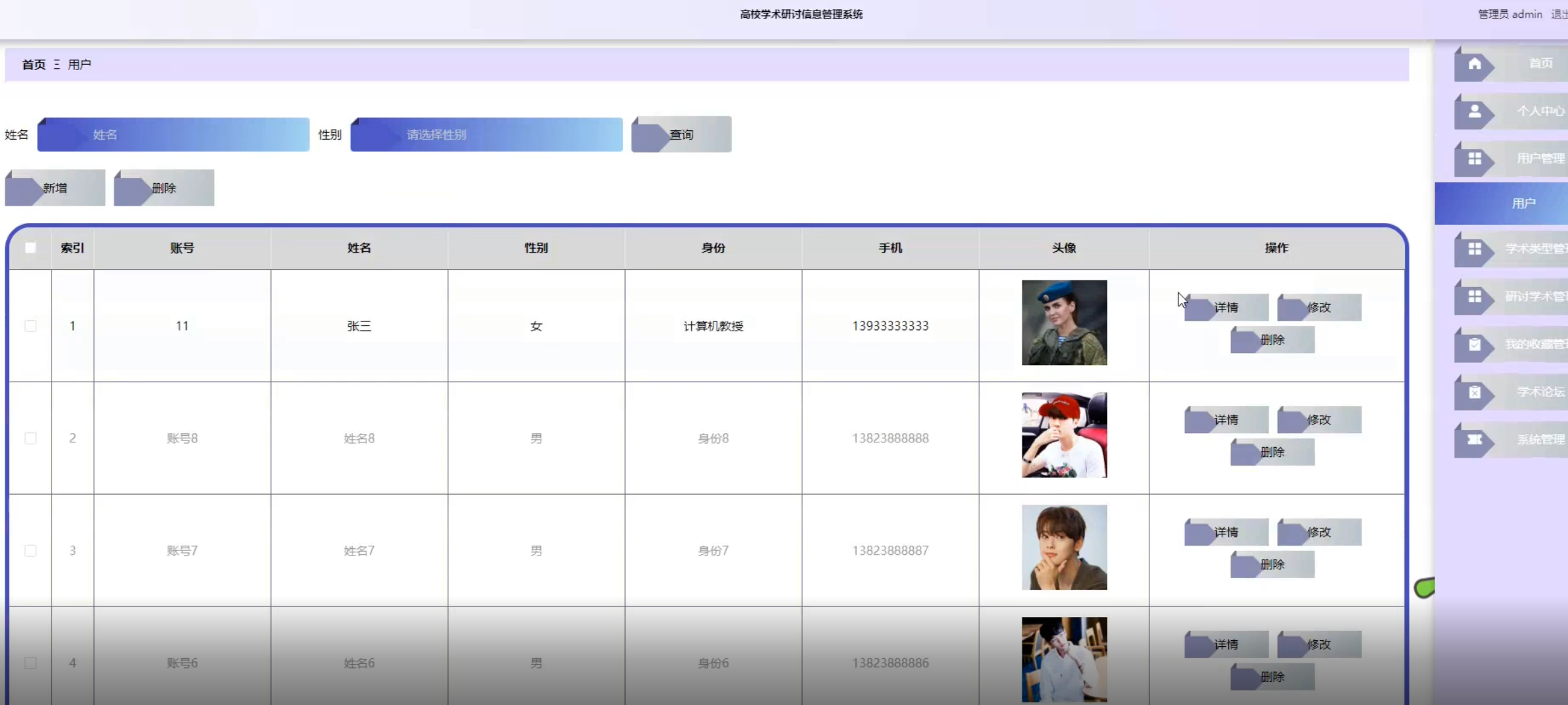
Task: Click the home icon in sidebar
Action: click(1475, 64)
